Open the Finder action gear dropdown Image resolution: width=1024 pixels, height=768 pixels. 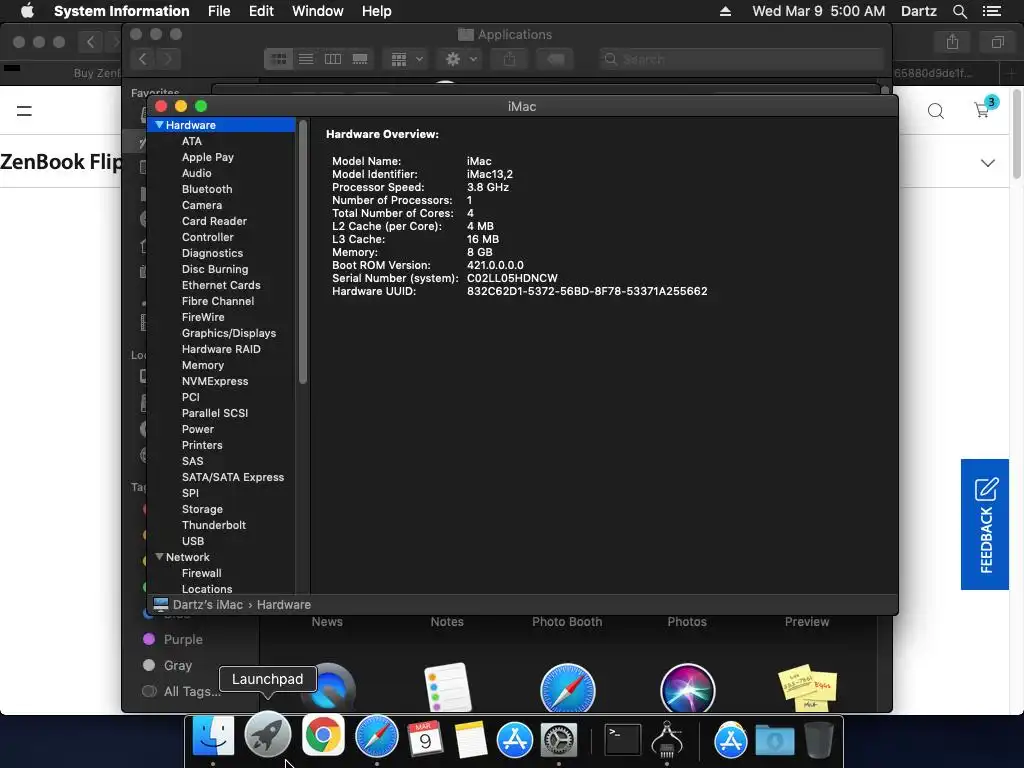(460, 59)
